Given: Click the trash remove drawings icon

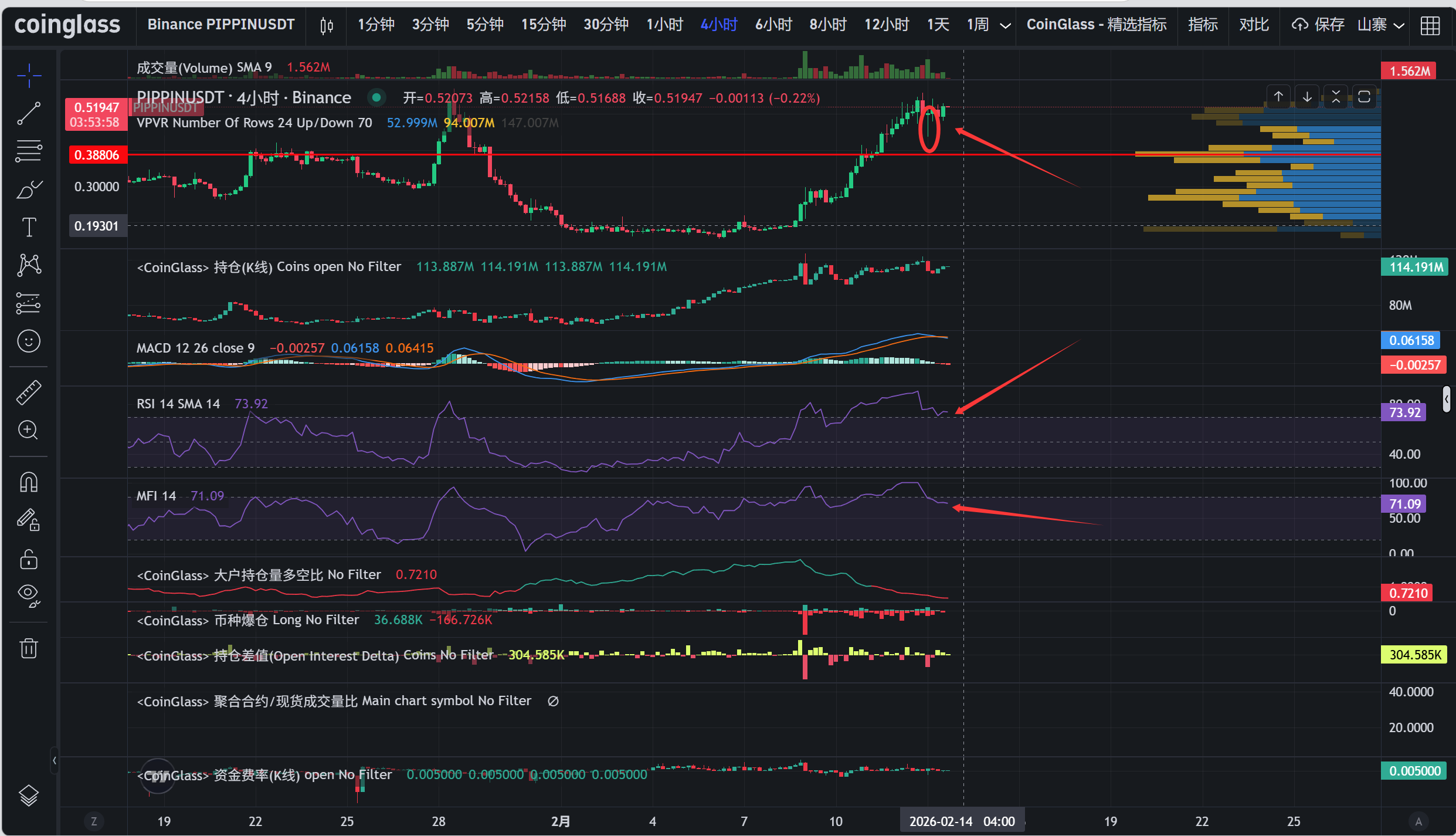Looking at the screenshot, I should click(28, 648).
